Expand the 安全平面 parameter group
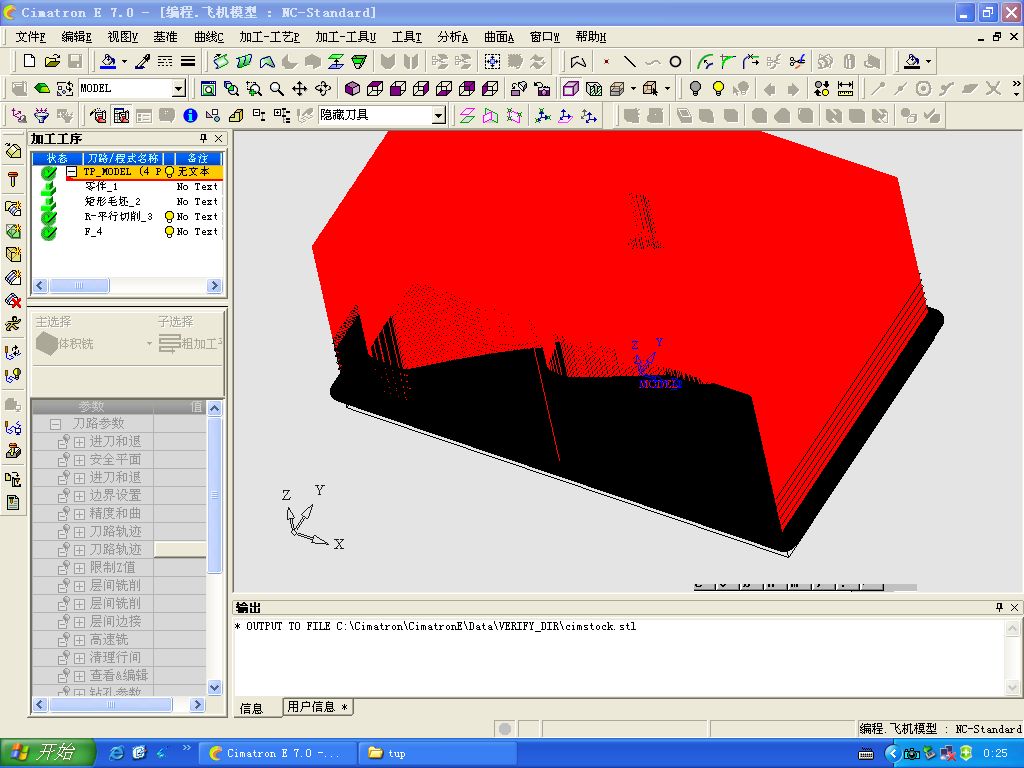Screen dimensions: 1024x768 click(x=79, y=460)
